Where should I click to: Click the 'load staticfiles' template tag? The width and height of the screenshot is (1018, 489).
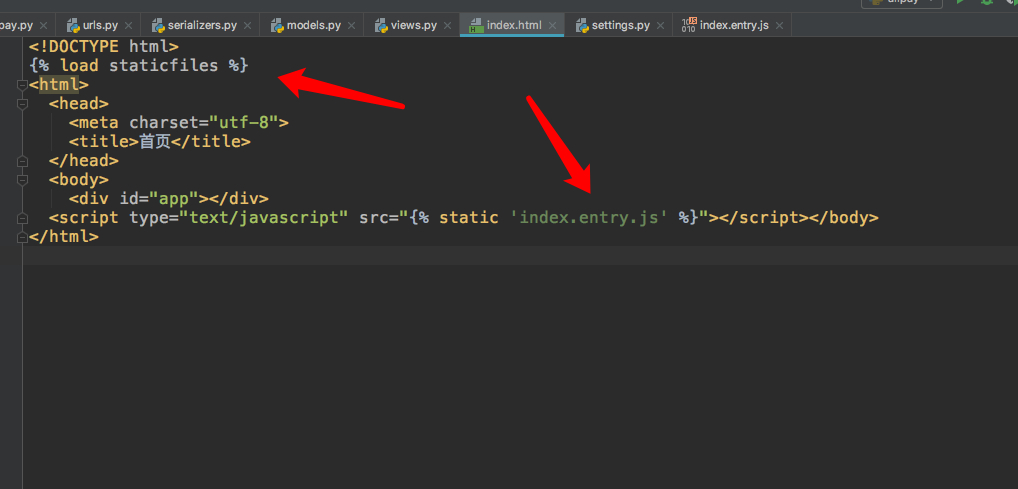point(139,66)
